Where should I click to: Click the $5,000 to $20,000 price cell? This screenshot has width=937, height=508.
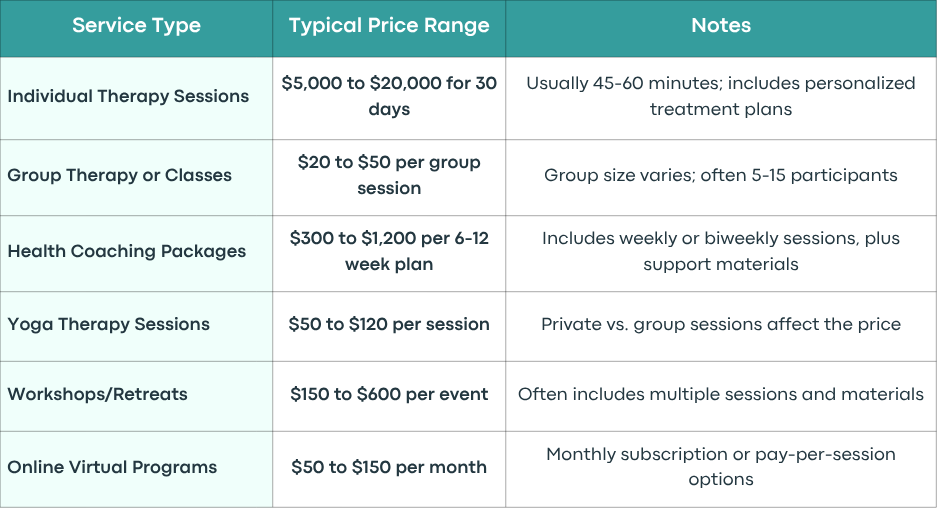[389, 99]
